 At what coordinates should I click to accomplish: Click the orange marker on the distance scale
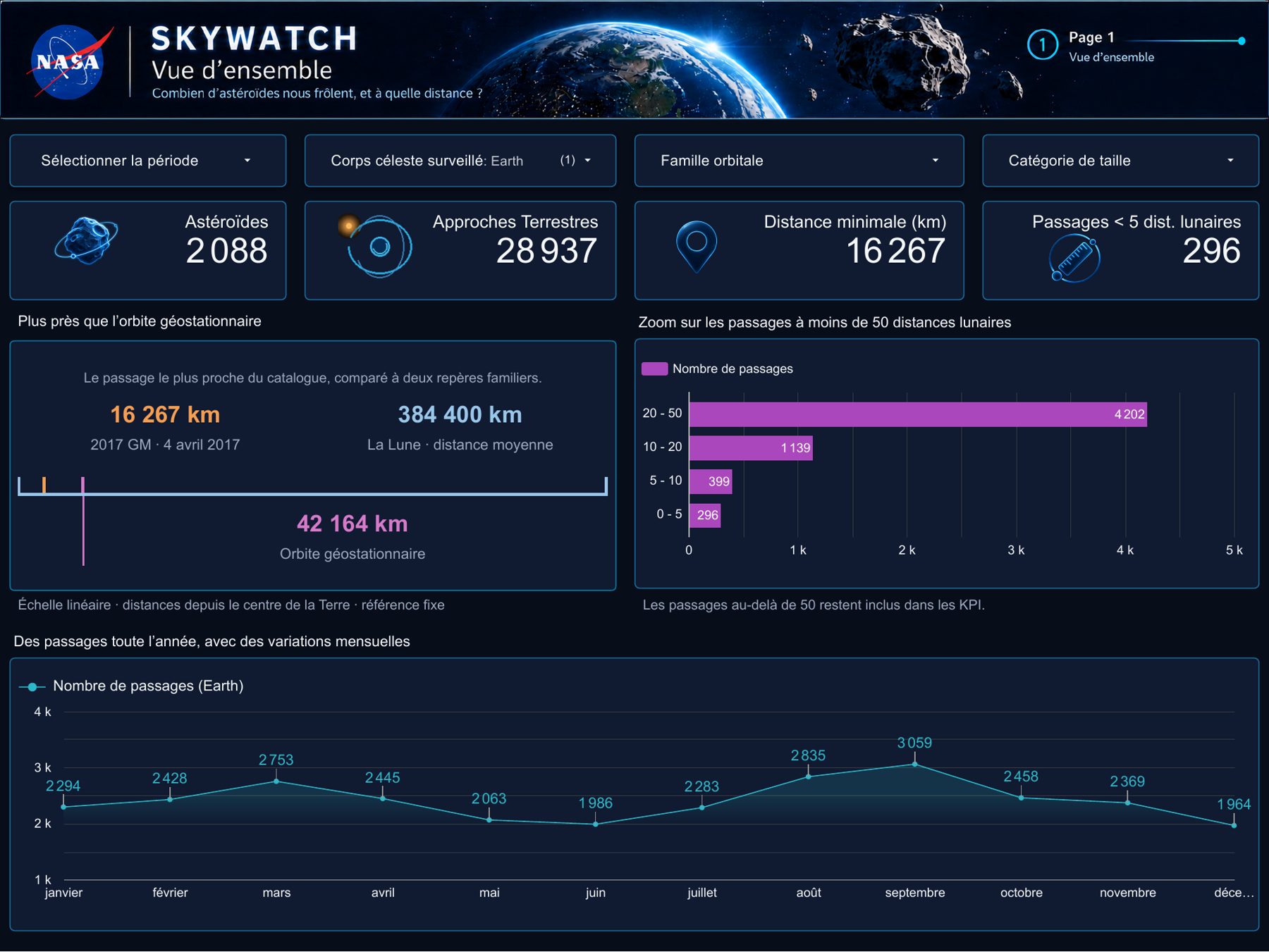44,485
